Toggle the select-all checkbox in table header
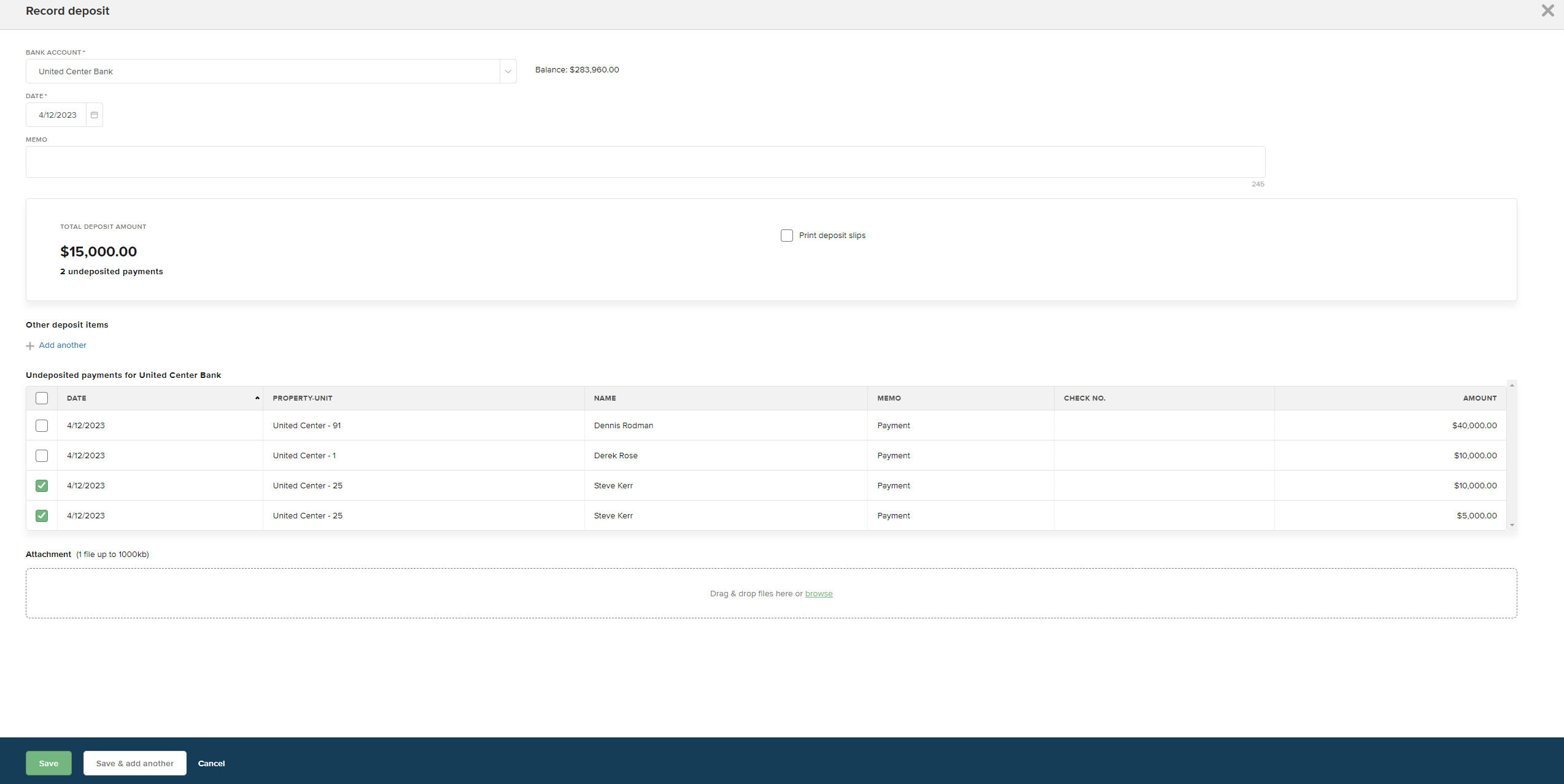The width and height of the screenshot is (1564, 784). point(41,398)
